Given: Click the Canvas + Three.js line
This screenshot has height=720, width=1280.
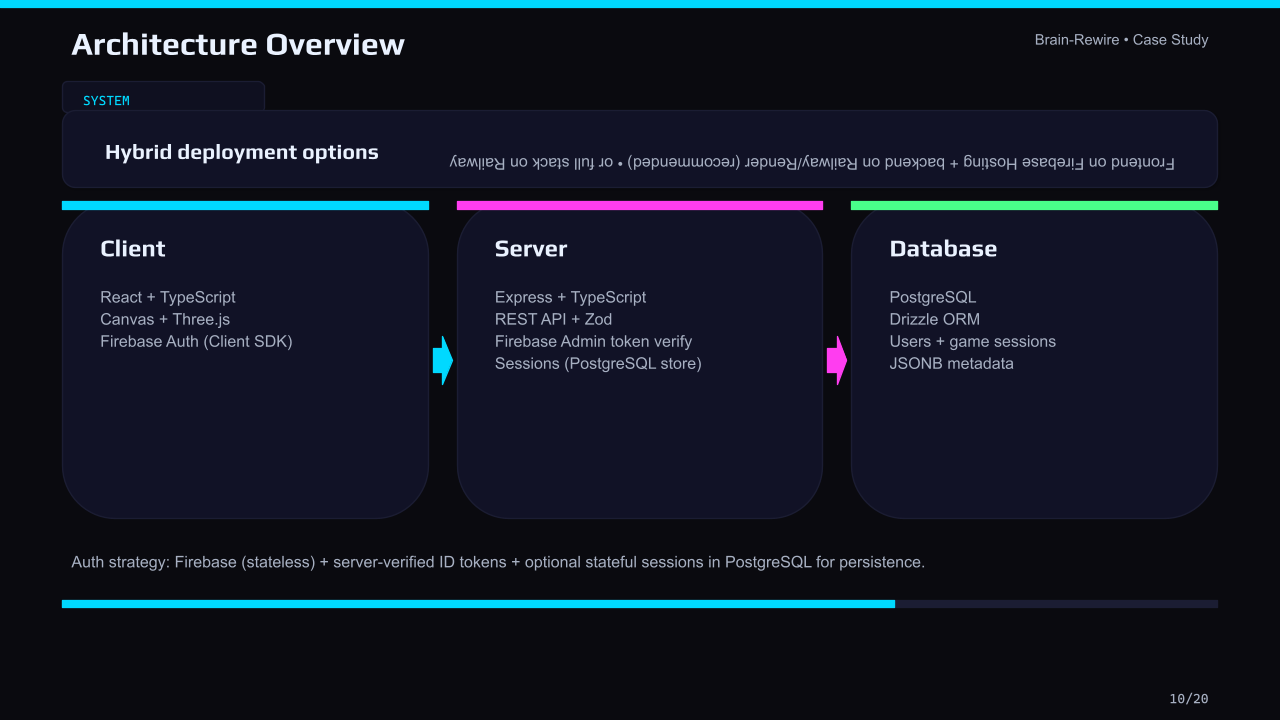Looking at the screenshot, I should 165,319.
